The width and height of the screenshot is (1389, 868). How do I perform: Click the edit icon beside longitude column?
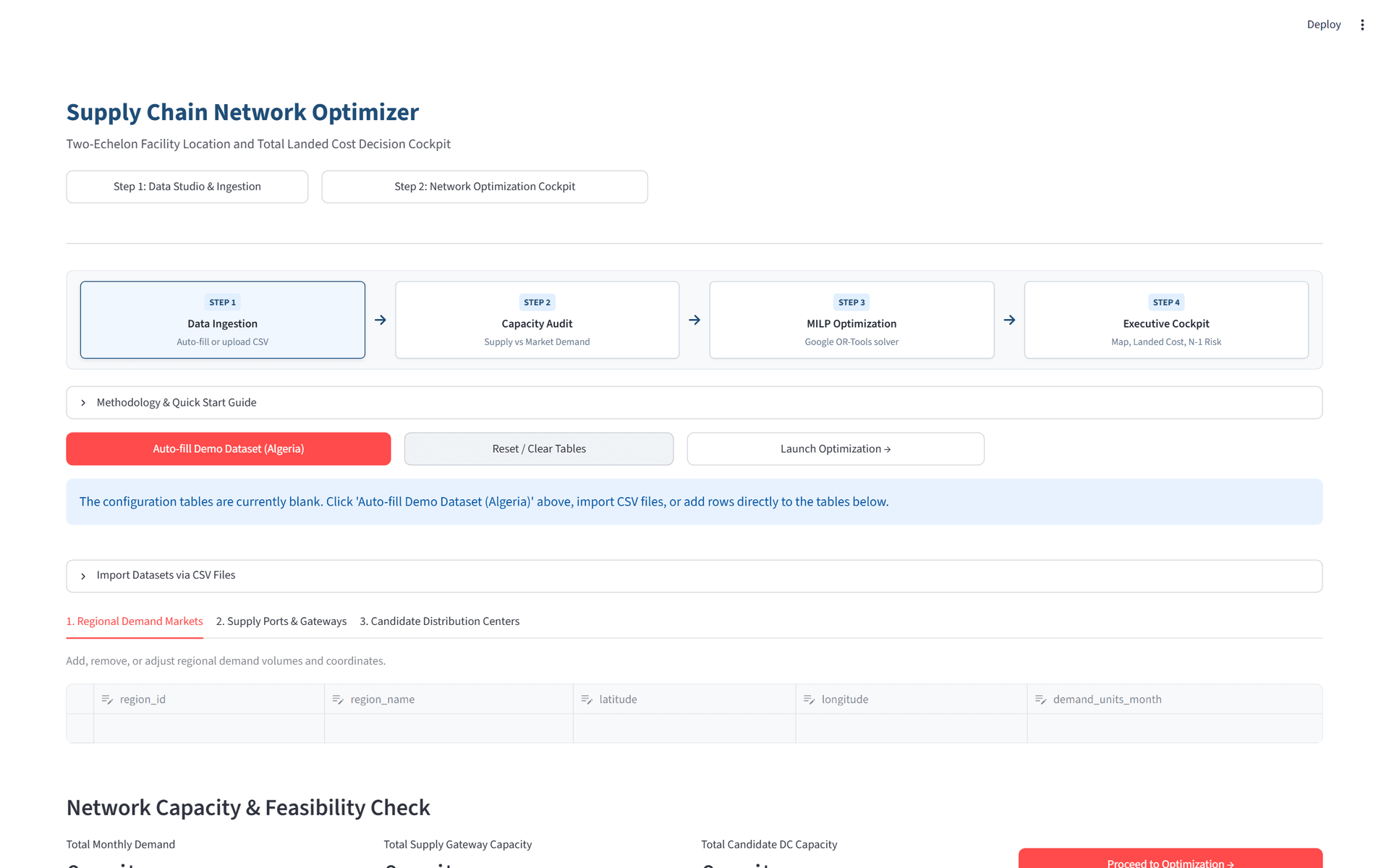click(809, 699)
